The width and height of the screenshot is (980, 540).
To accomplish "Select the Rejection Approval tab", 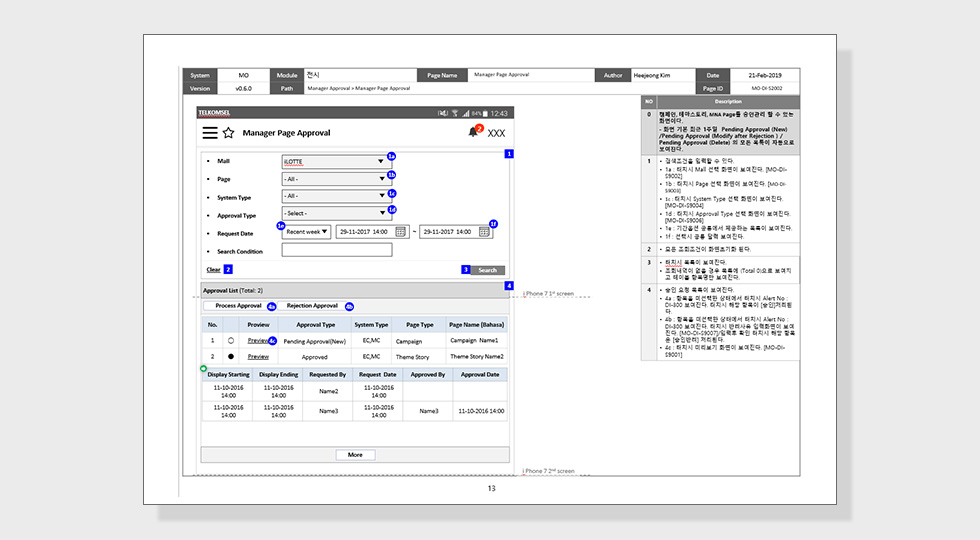I will (x=312, y=306).
